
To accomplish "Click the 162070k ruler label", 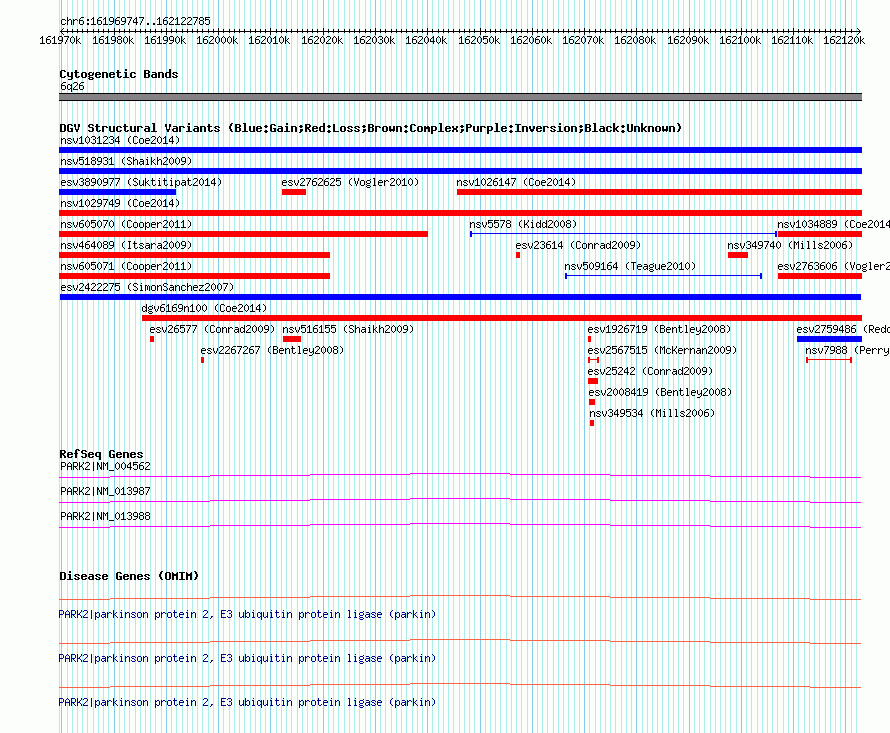I will [583, 41].
